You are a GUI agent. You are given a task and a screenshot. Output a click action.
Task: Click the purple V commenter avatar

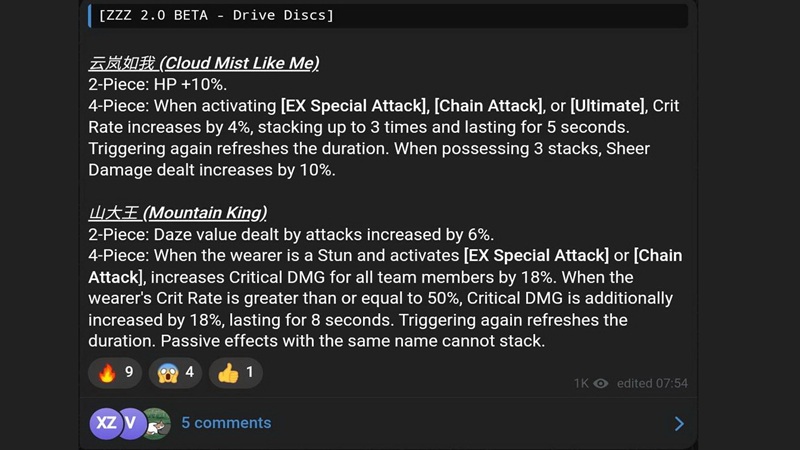click(x=130, y=423)
